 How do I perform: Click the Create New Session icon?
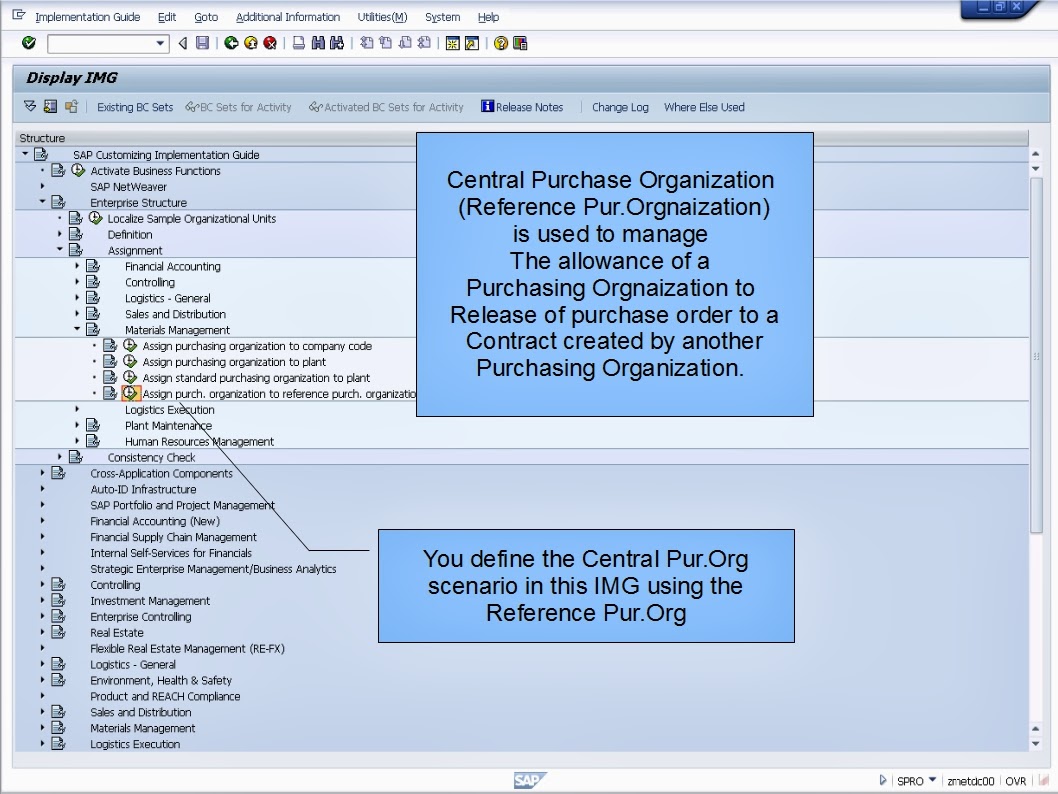453,43
